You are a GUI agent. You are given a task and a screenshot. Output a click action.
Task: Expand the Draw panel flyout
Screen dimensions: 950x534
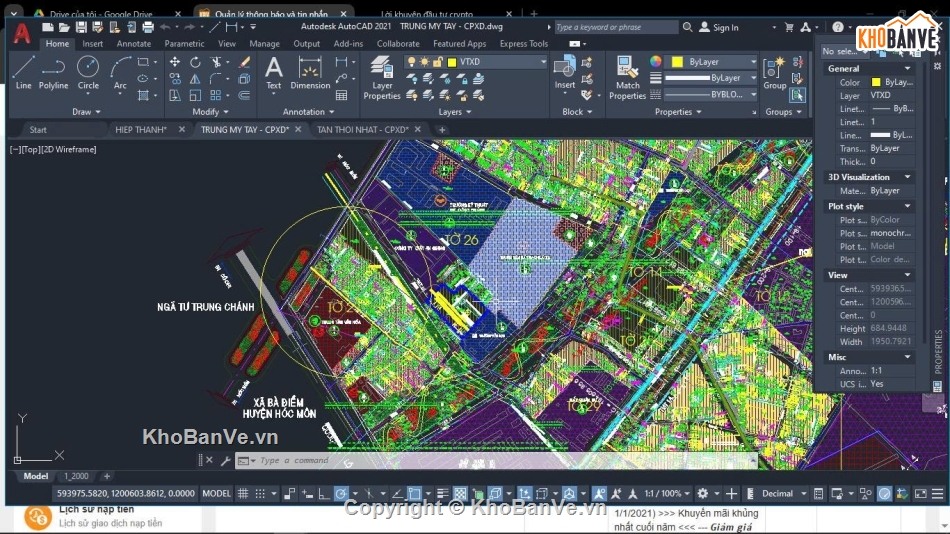coord(87,112)
